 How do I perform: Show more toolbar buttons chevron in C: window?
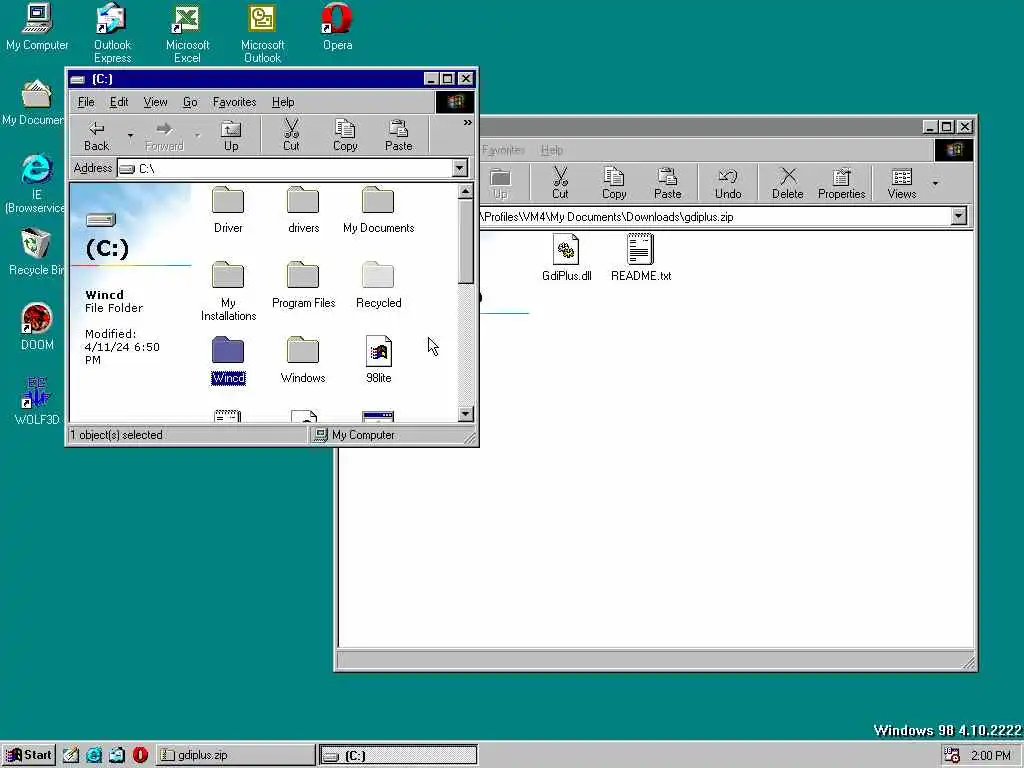coord(468,122)
